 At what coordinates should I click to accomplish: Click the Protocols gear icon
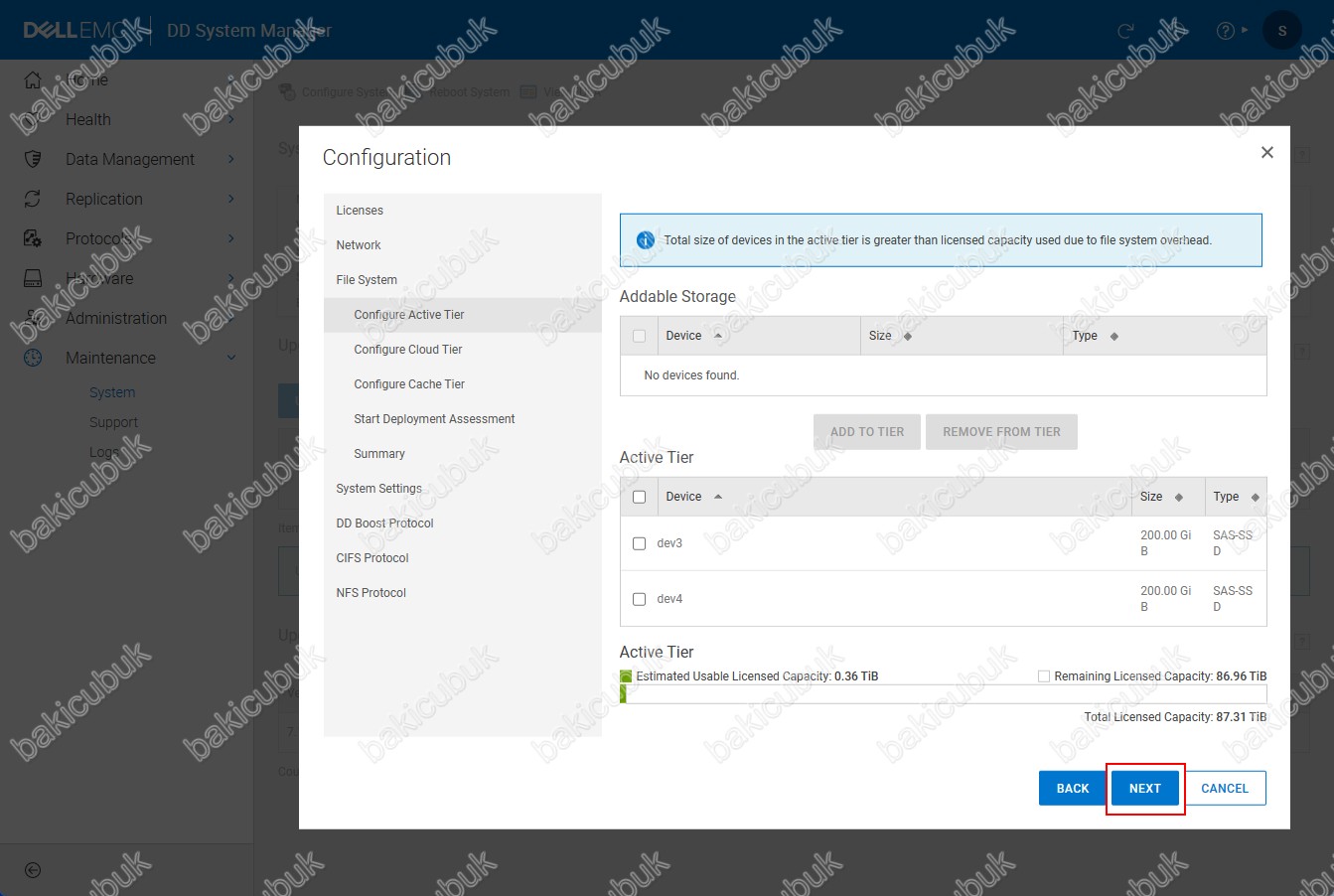point(33,238)
